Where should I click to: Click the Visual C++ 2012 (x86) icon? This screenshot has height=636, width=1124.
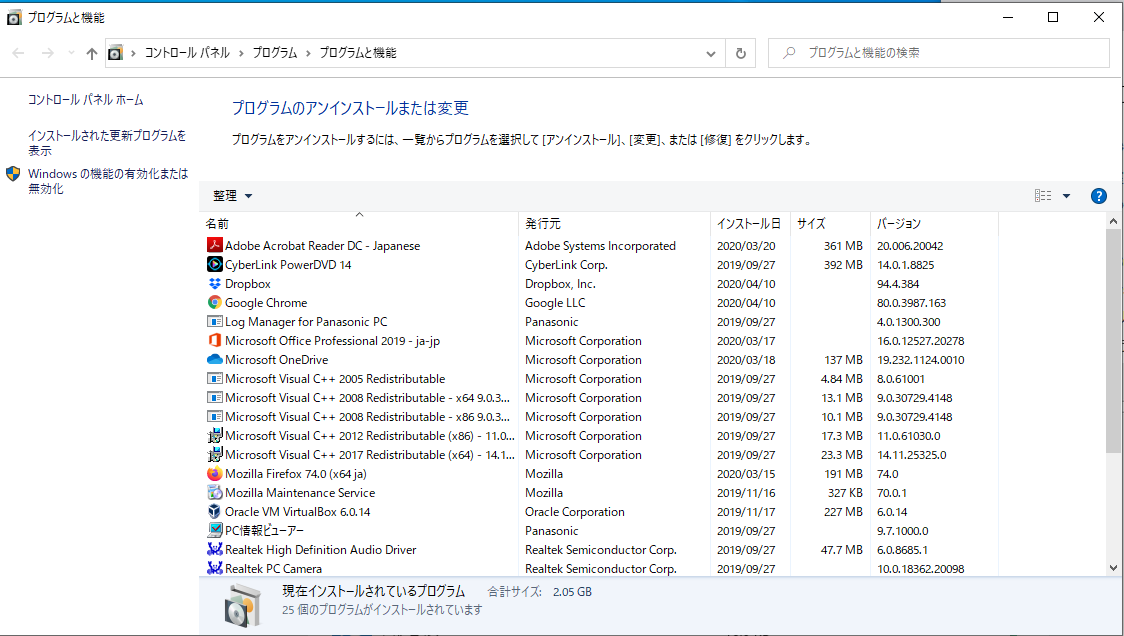click(x=214, y=435)
